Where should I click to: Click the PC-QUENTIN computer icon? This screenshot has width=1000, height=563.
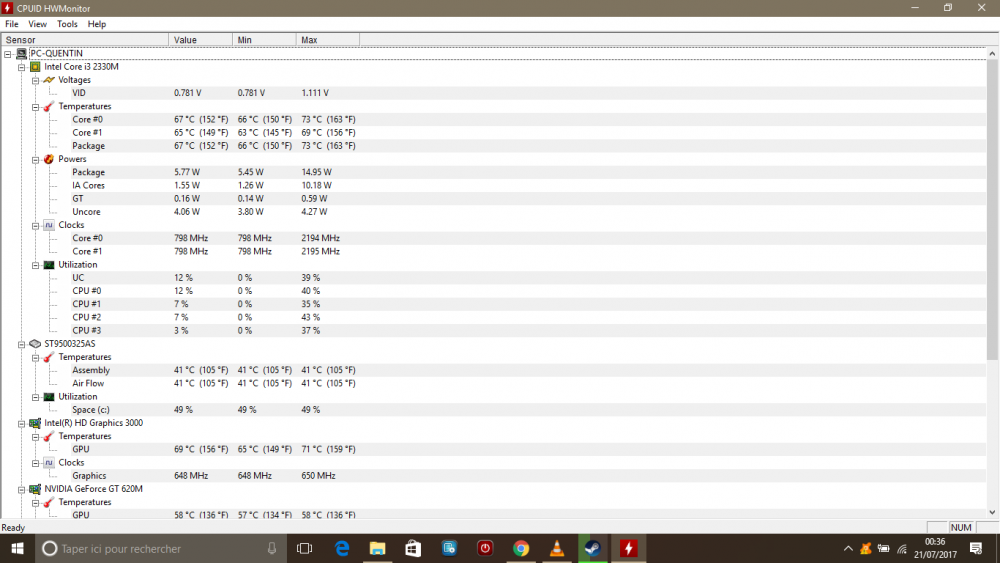pyautogui.click(x=21, y=53)
